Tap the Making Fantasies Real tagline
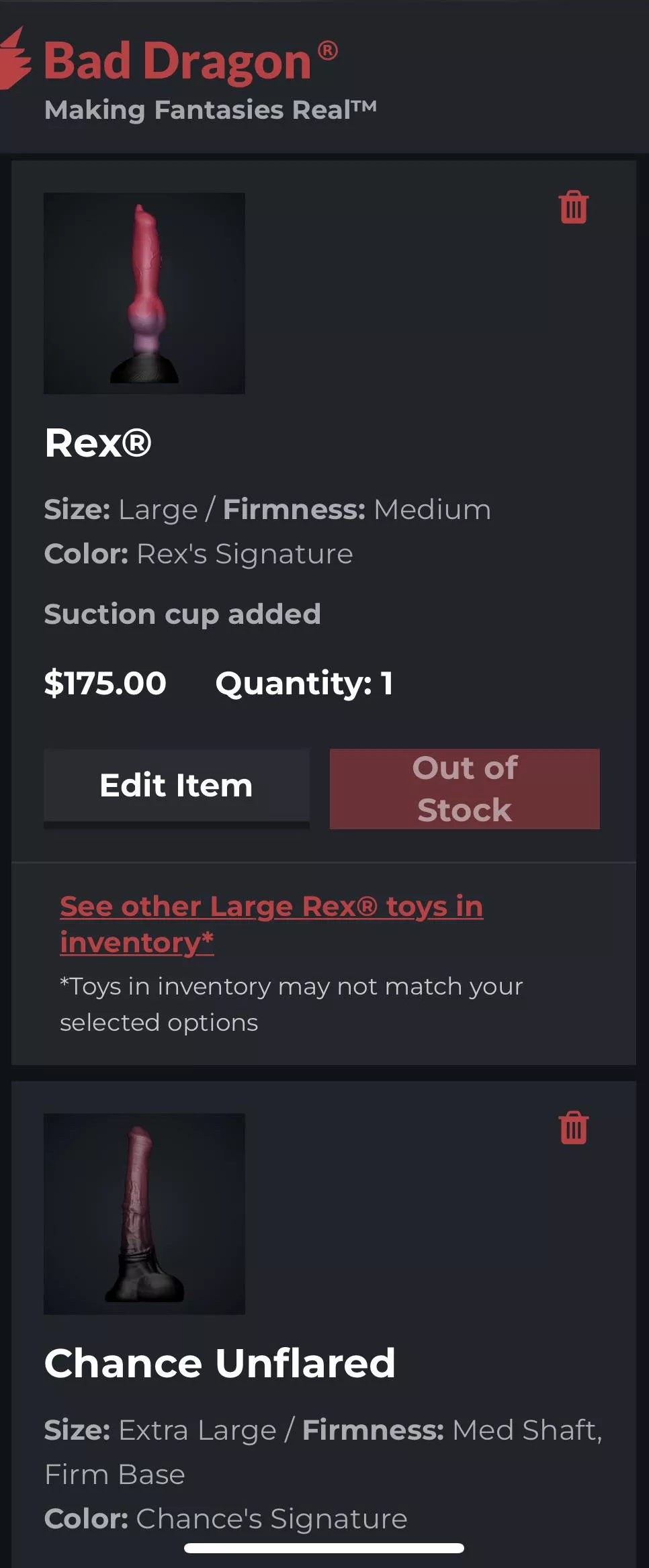The height and width of the screenshot is (1568, 649). pyautogui.click(x=210, y=110)
